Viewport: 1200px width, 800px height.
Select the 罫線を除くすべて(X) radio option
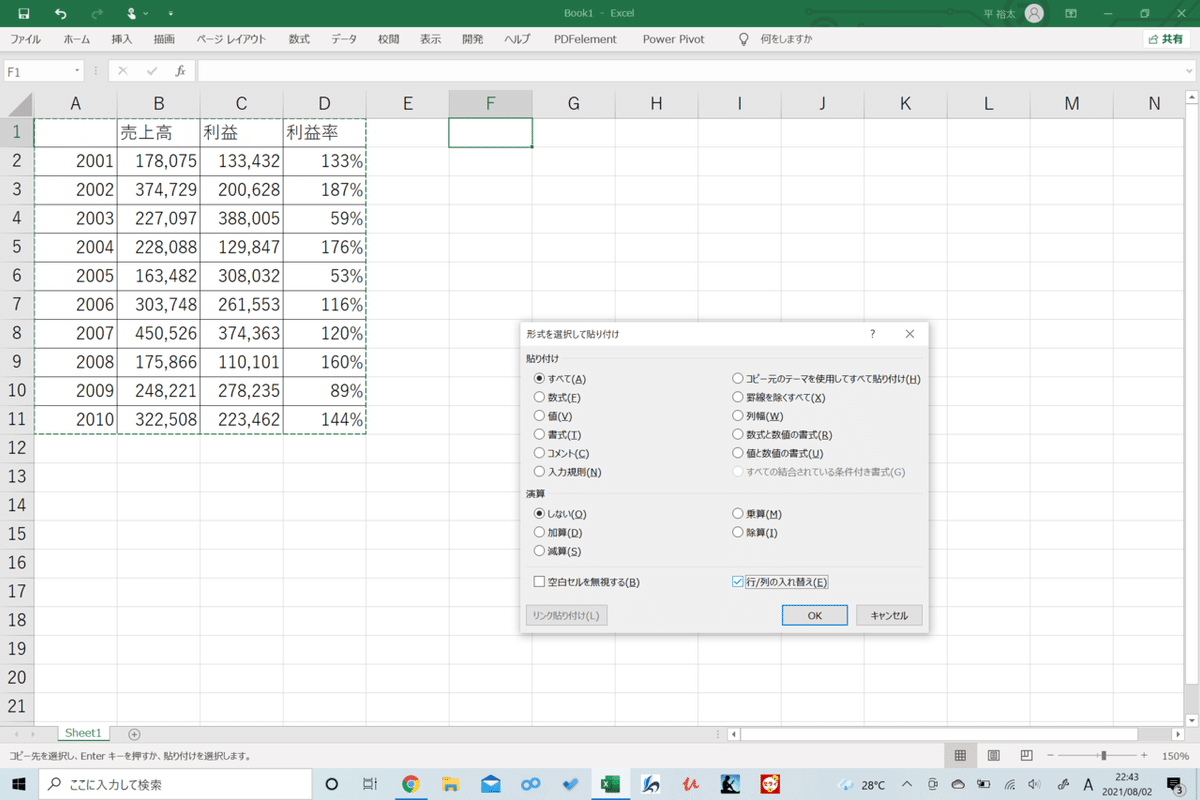[x=738, y=397]
